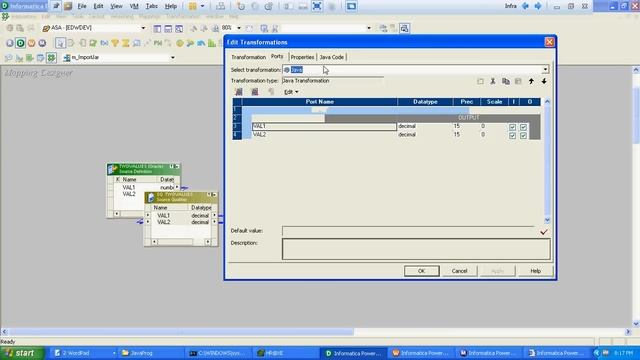640x360 pixels.
Task: Click the Cancel button
Action: click(x=459, y=271)
